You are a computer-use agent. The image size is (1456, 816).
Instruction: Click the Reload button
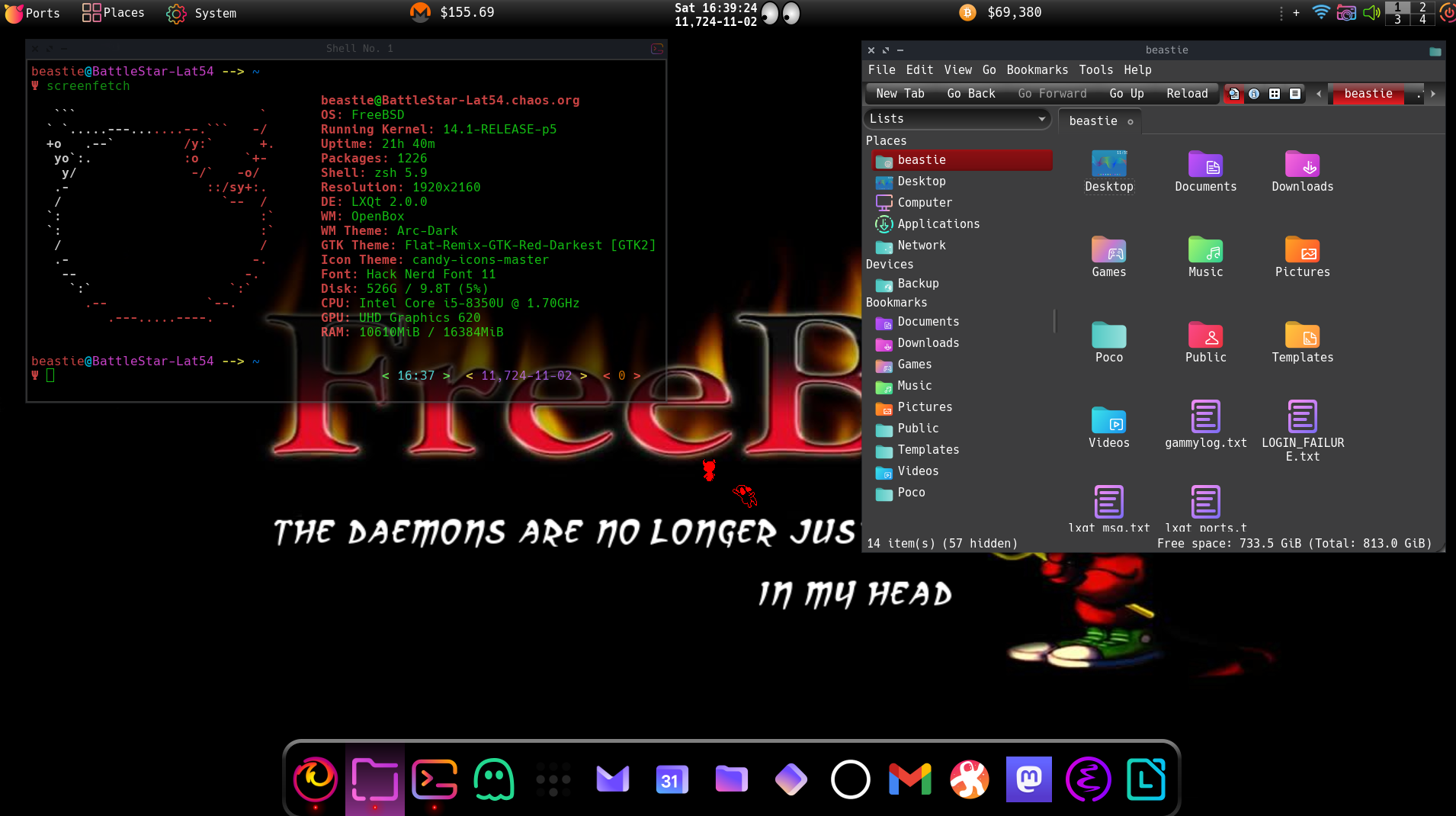[1187, 94]
